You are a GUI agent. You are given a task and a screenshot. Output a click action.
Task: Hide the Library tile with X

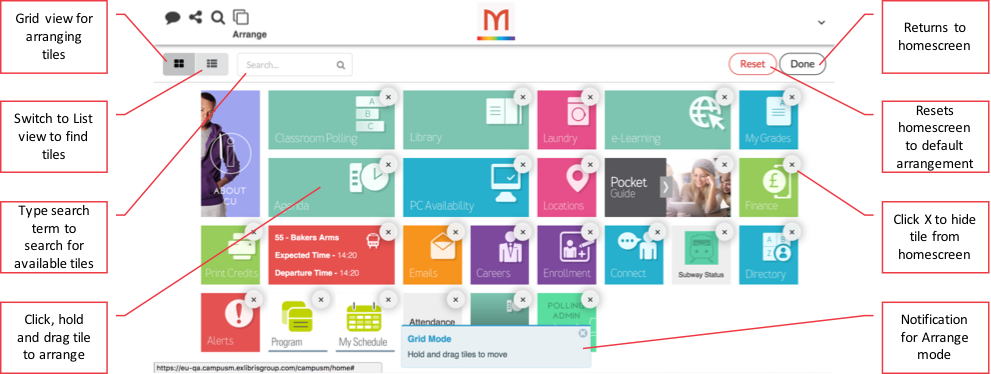[x=522, y=96]
